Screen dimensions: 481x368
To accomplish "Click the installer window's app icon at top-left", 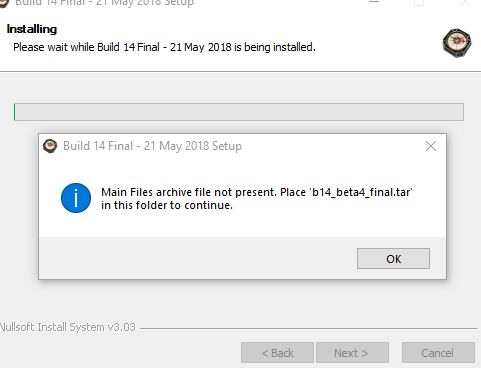I will click(x=4, y=3).
